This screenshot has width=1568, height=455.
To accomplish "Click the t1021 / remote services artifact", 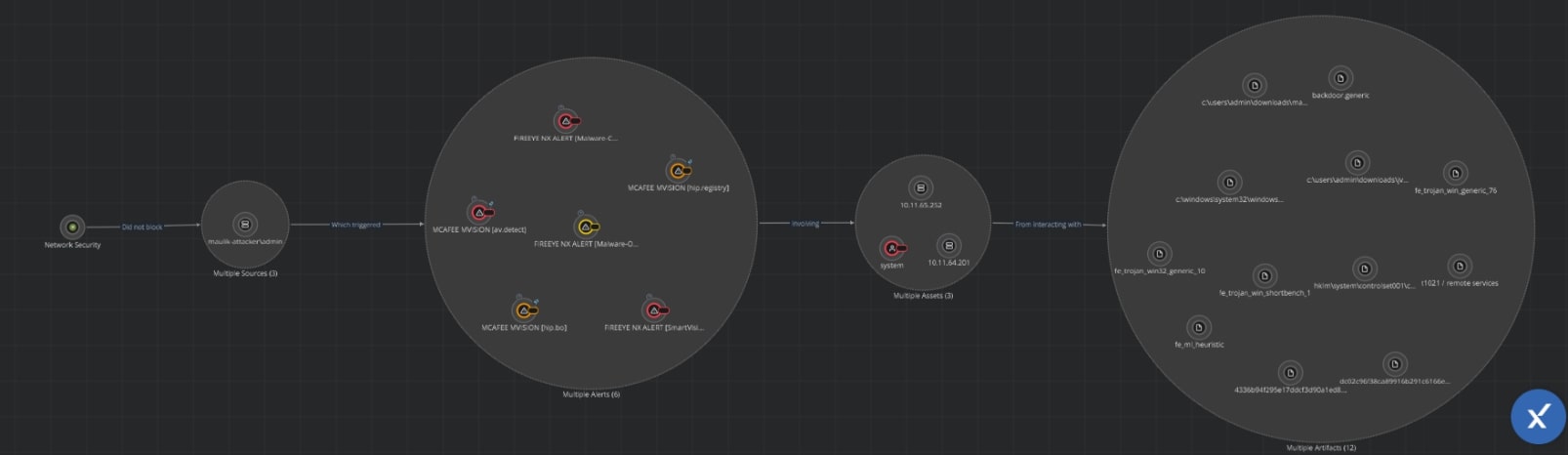I will (1459, 267).
